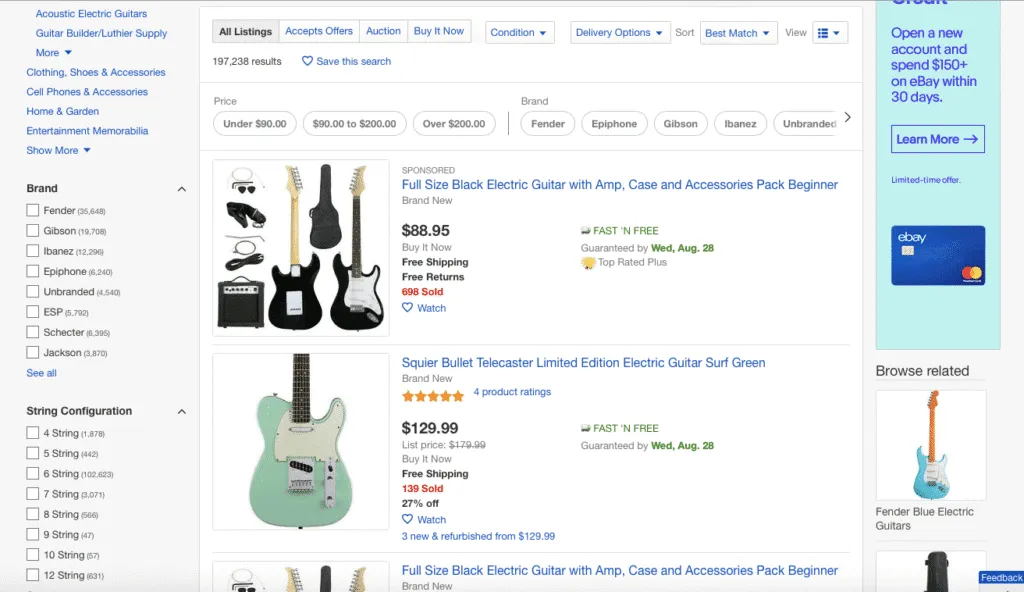1024x592 pixels.
Task: Click the right chevron for more brand filters
Action: pyautogui.click(x=847, y=117)
